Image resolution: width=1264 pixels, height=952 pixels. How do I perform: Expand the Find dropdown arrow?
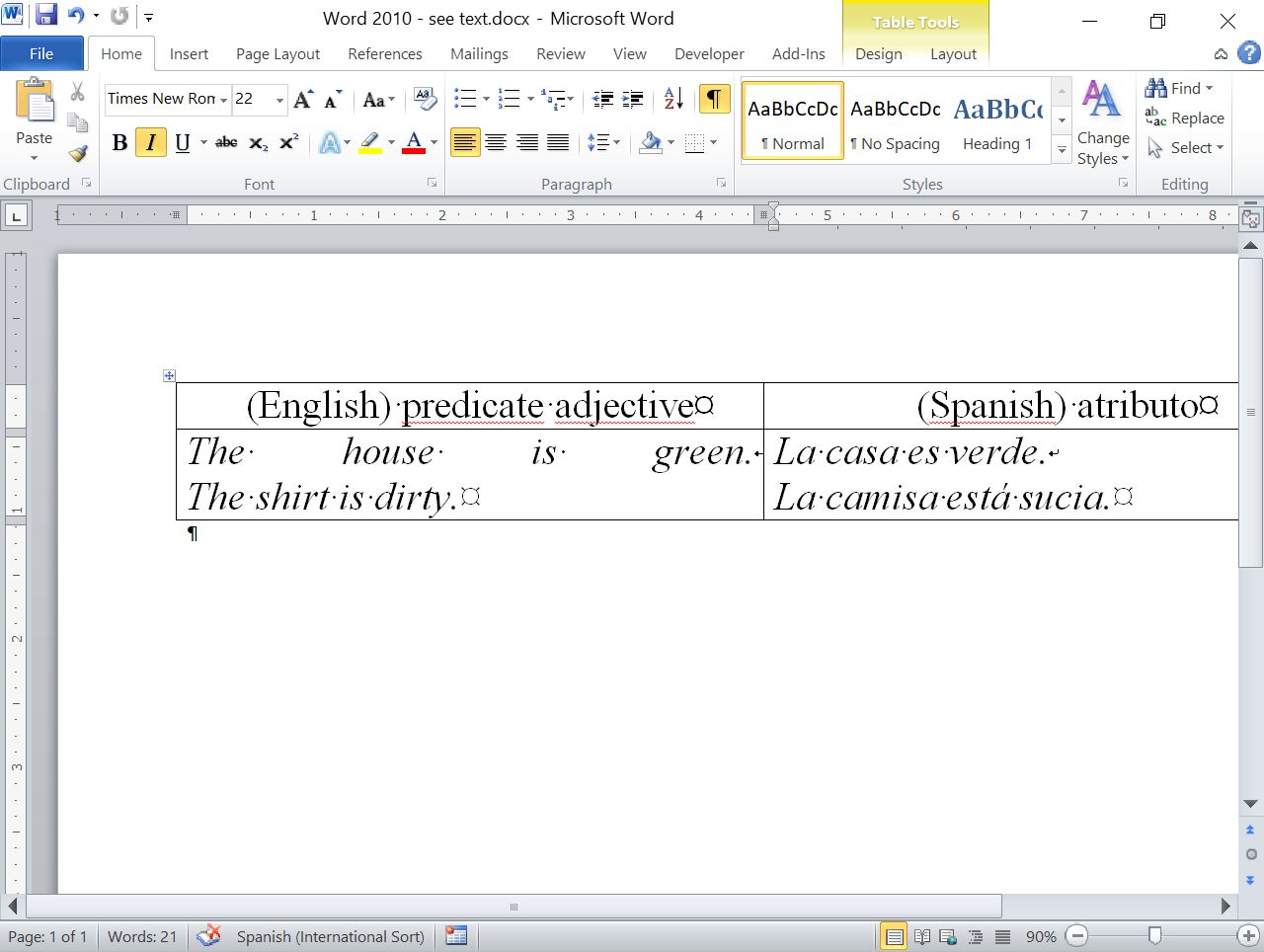pos(1209,89)
